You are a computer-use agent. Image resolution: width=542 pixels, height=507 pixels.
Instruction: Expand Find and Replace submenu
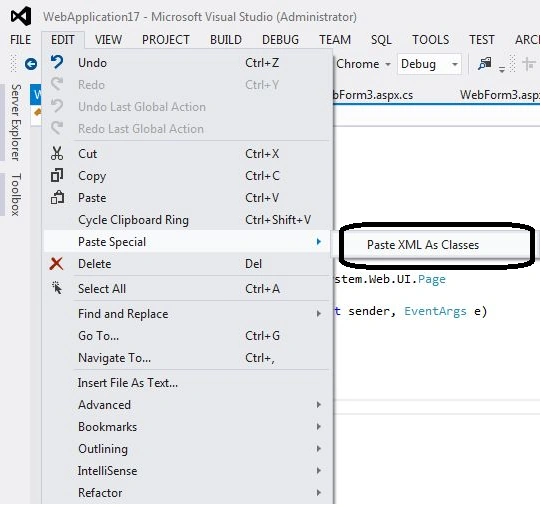(187, 313)
